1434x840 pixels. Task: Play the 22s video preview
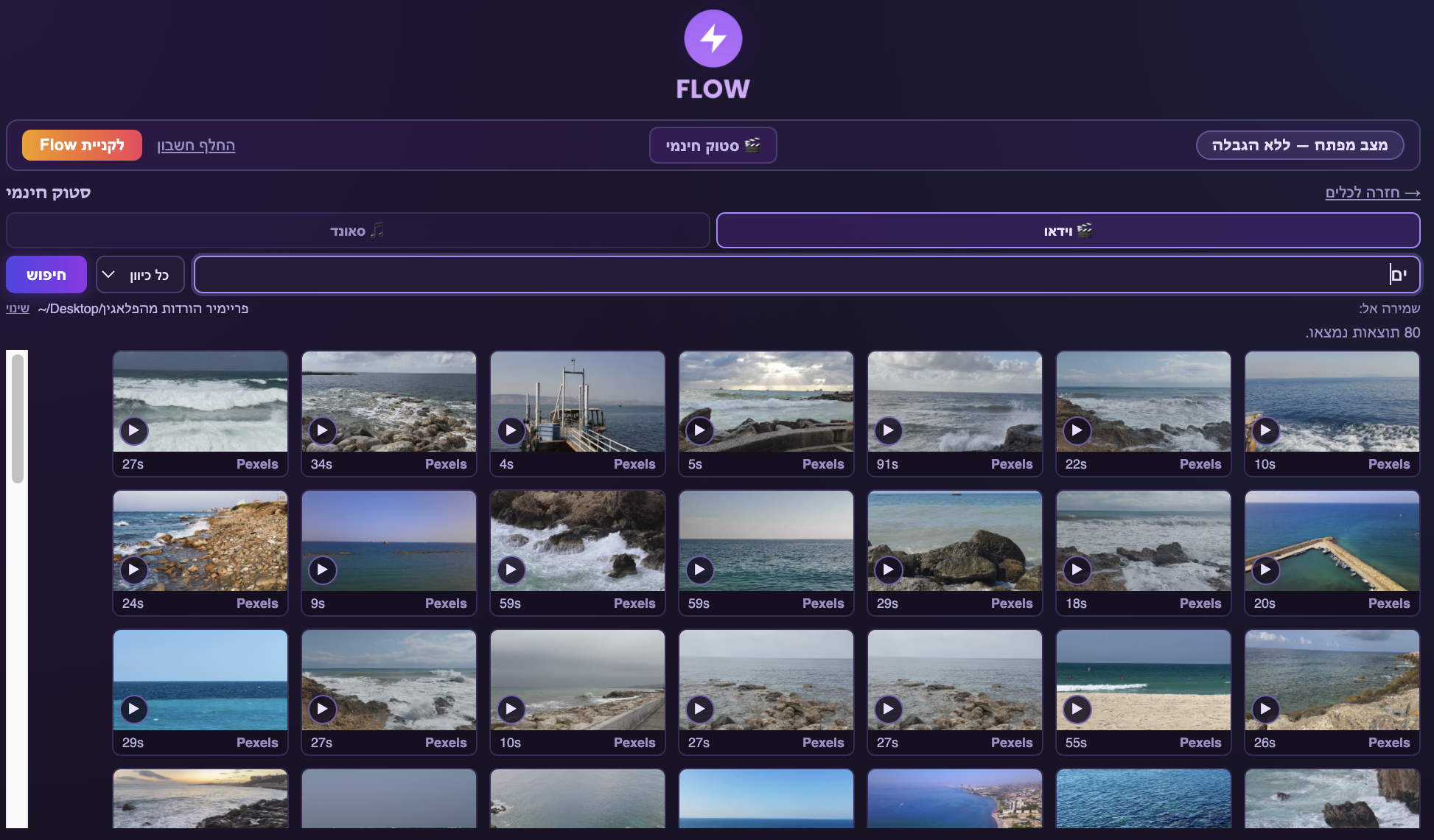(1077, 430)
